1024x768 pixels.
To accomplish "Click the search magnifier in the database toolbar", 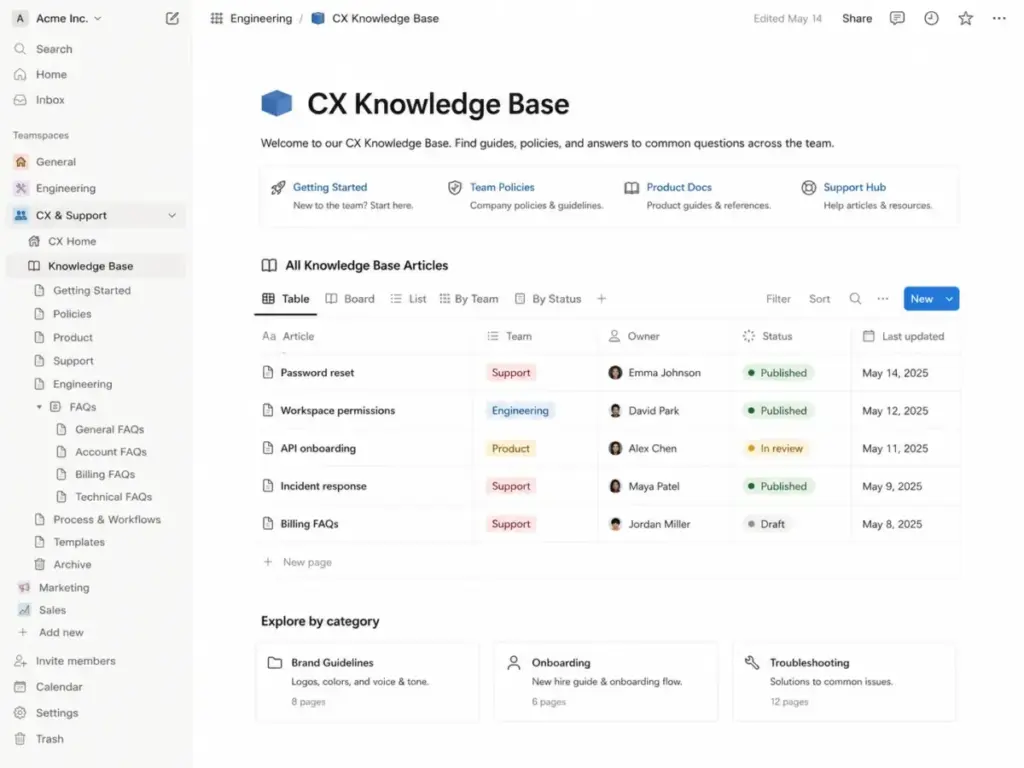I will pyautogui.click(x=855, y=298).
